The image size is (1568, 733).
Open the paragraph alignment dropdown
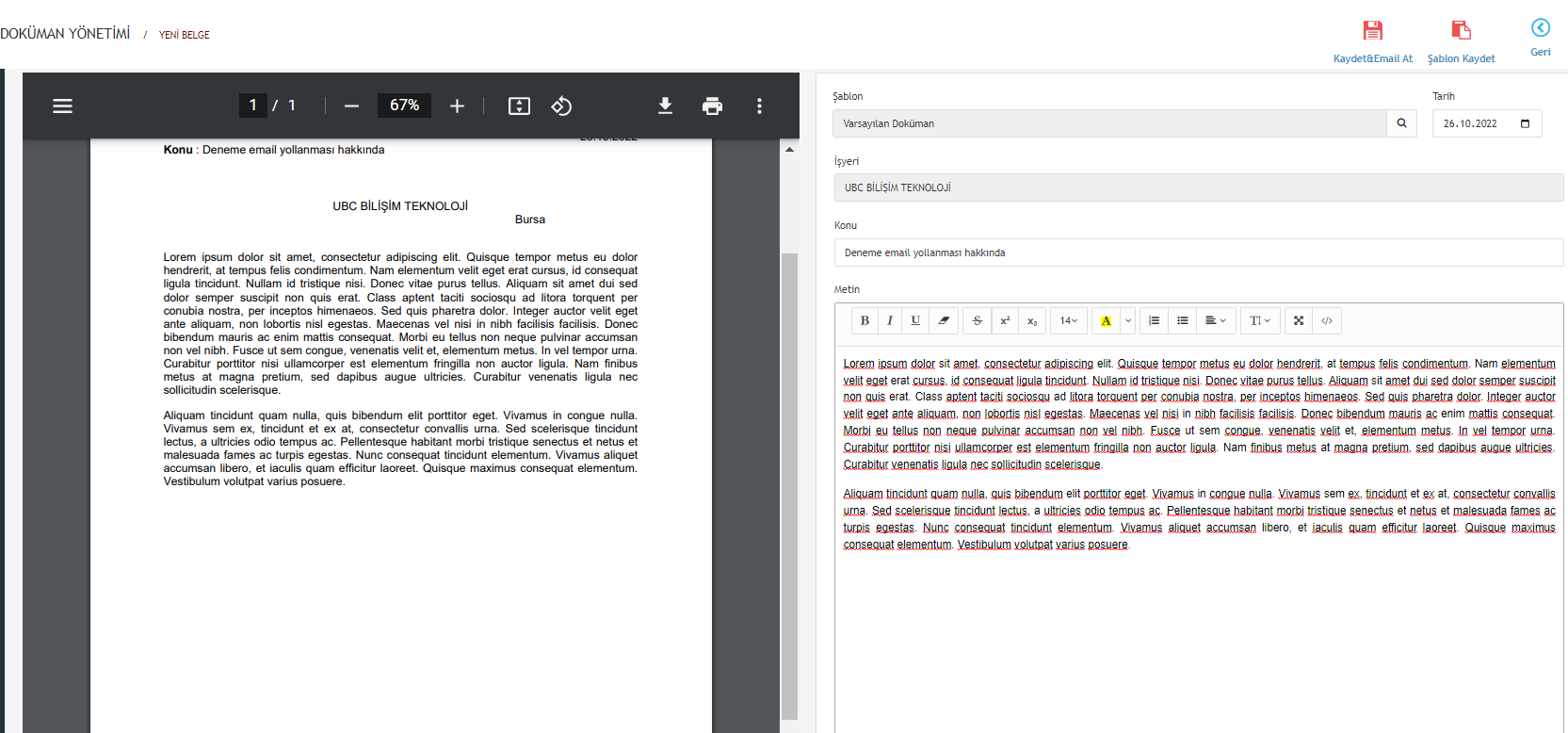pos(1215,321)
